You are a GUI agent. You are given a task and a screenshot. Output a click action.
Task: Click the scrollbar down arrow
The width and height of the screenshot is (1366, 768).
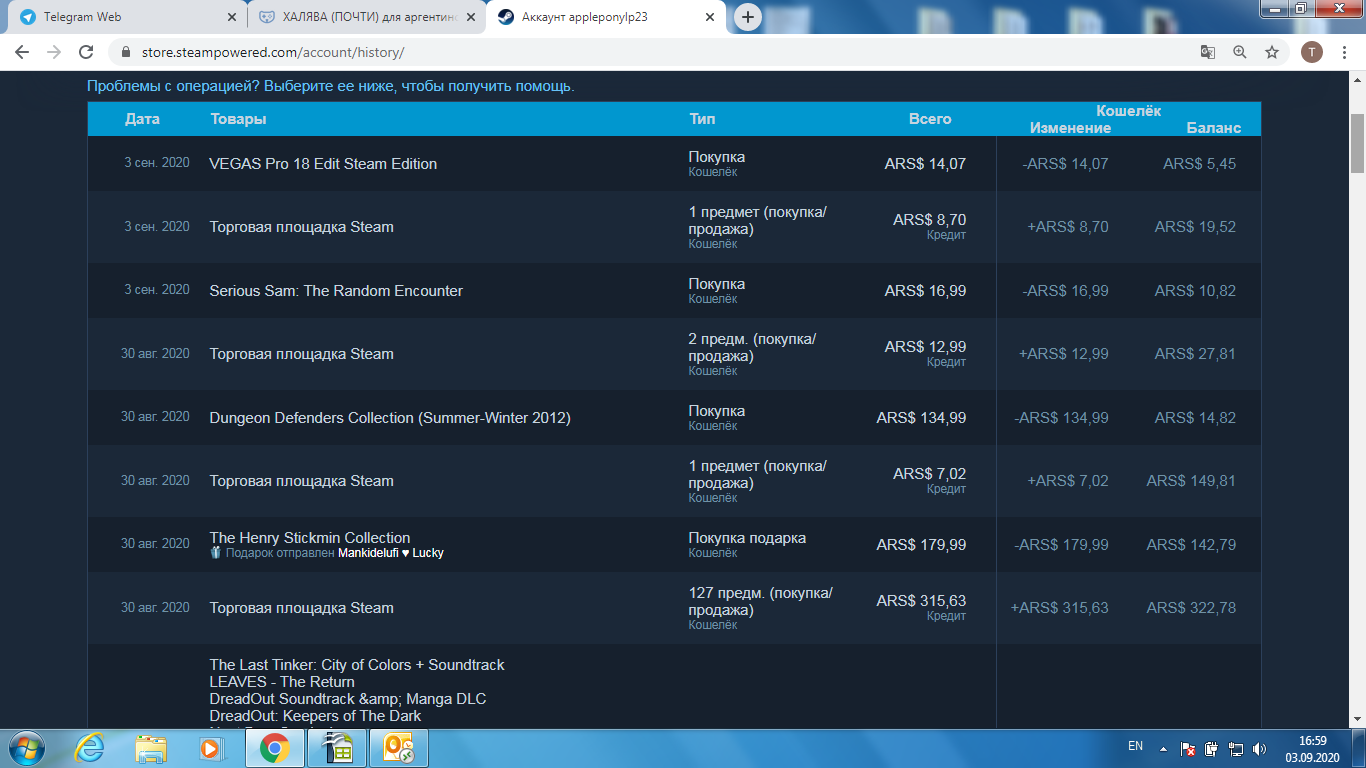pos(1357,719)
